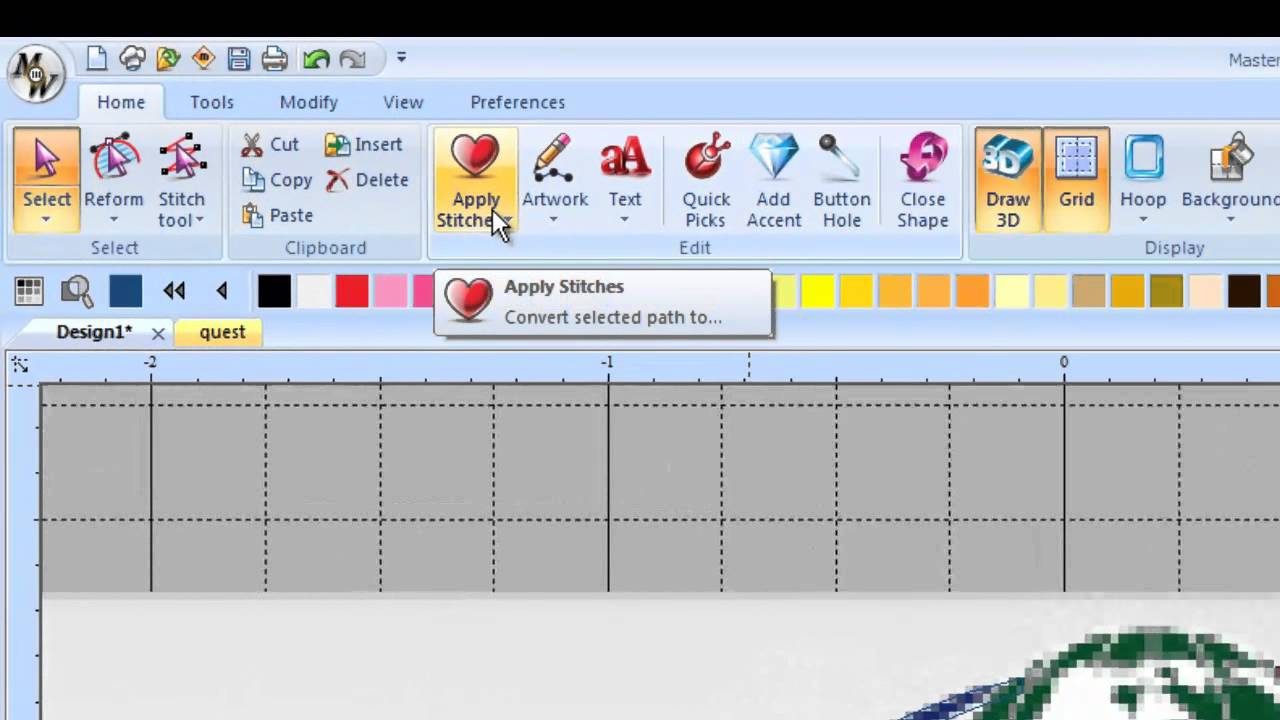Click the grayed-out Redo arrow icon

(352, 59)
